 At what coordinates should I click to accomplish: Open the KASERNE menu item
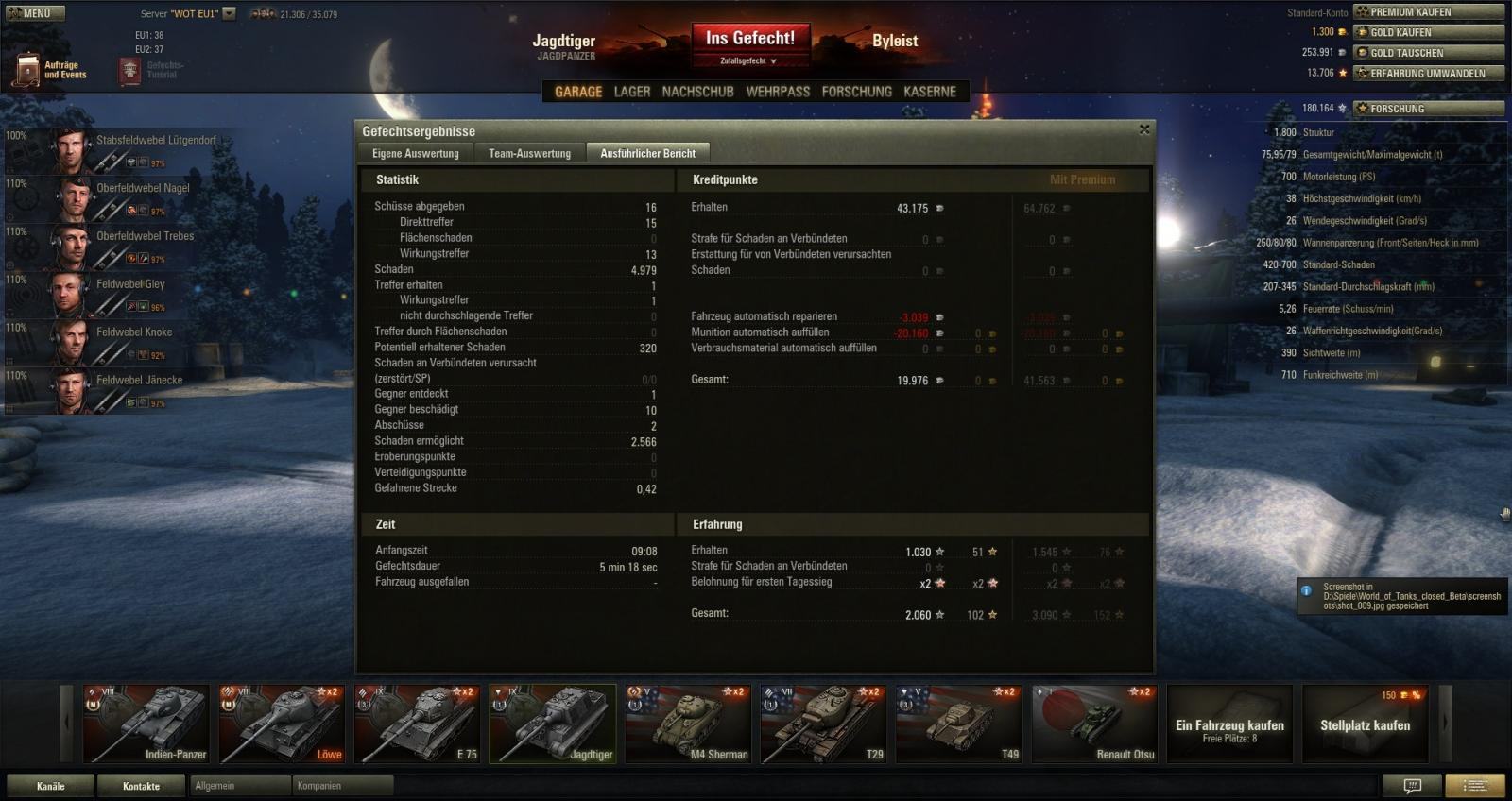[x=930, y=92]
